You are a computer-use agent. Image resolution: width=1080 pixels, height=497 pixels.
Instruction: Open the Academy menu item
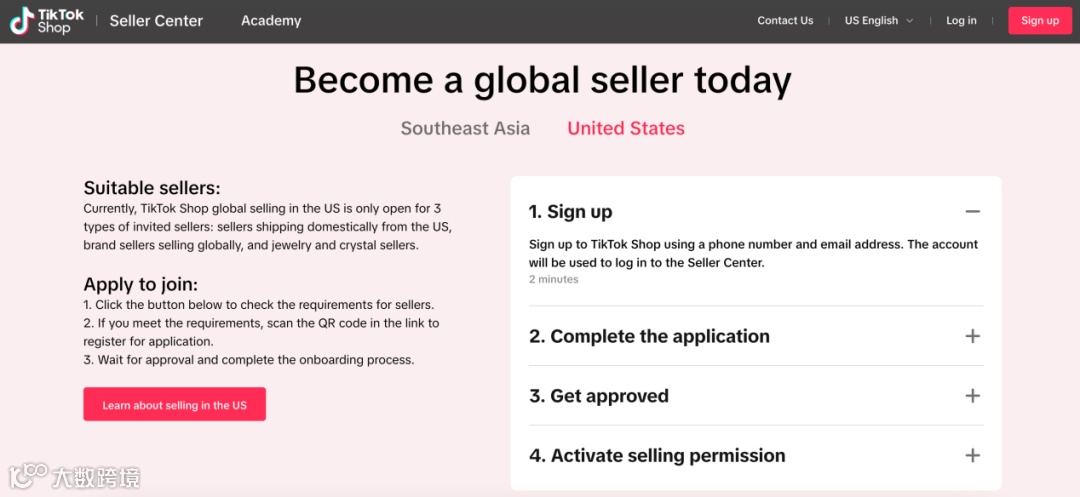271,21
